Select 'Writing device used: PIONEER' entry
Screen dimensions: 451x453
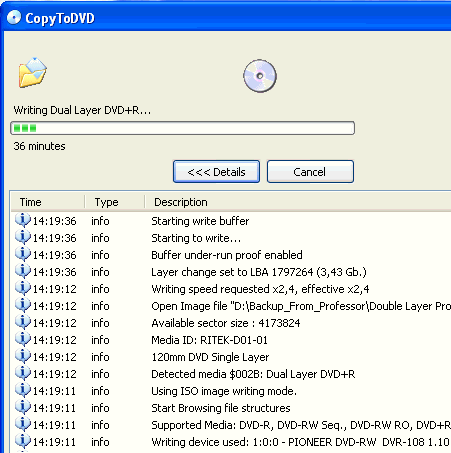pyautogui.click(x=300, y=442)
